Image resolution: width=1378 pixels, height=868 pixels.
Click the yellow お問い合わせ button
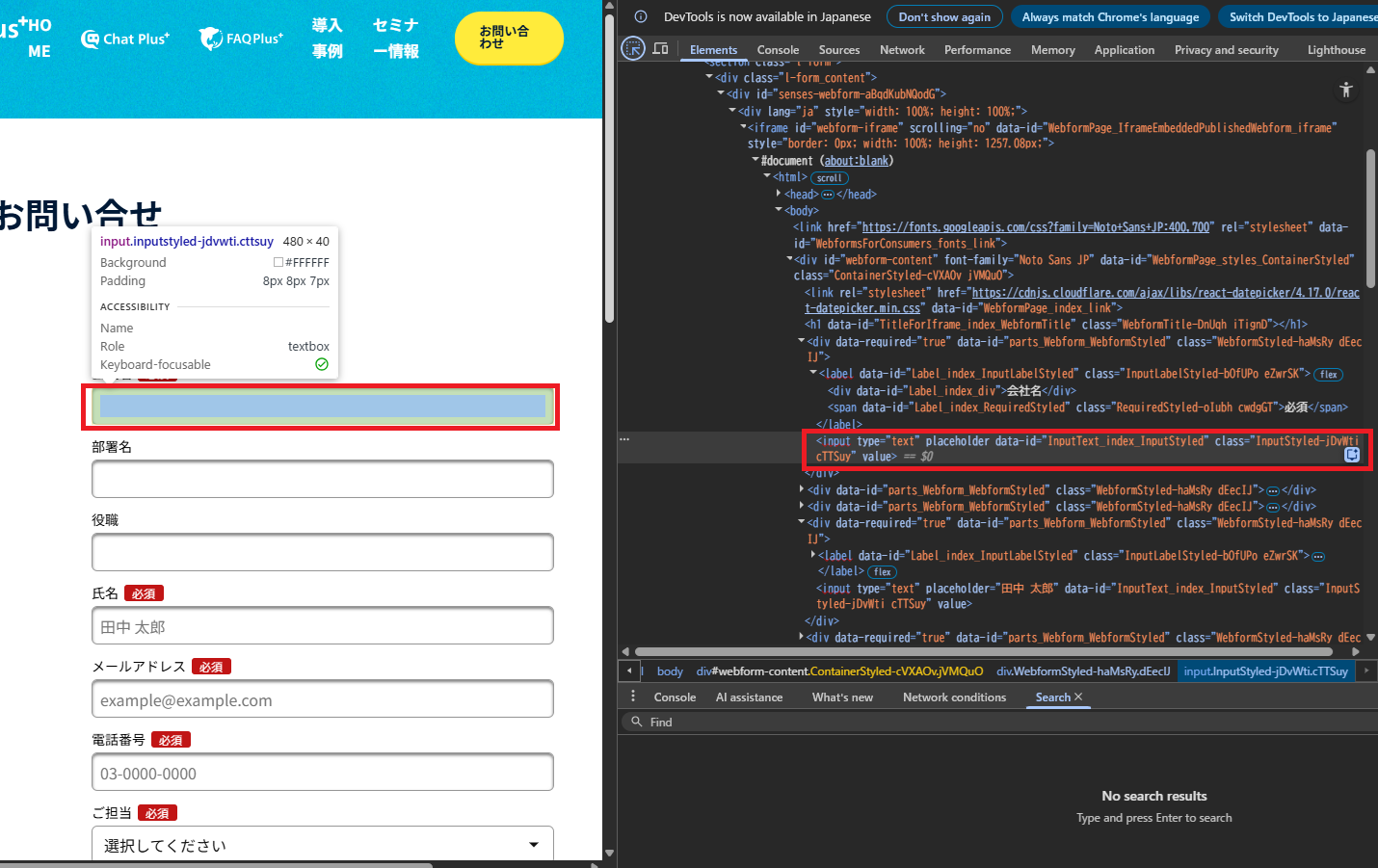[x=508, y=38]
